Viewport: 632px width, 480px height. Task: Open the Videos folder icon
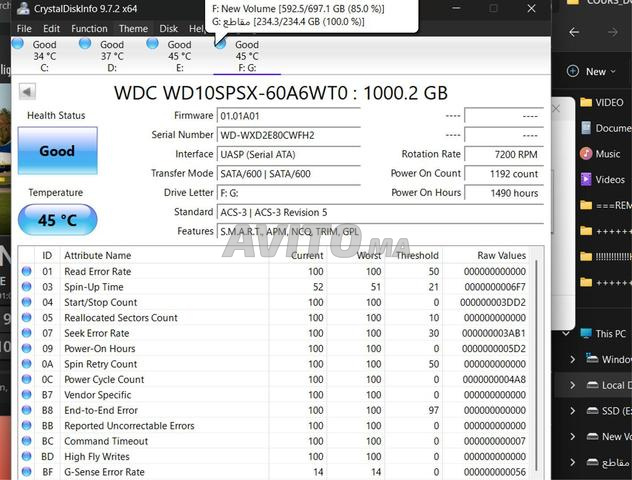coord(586,180)
